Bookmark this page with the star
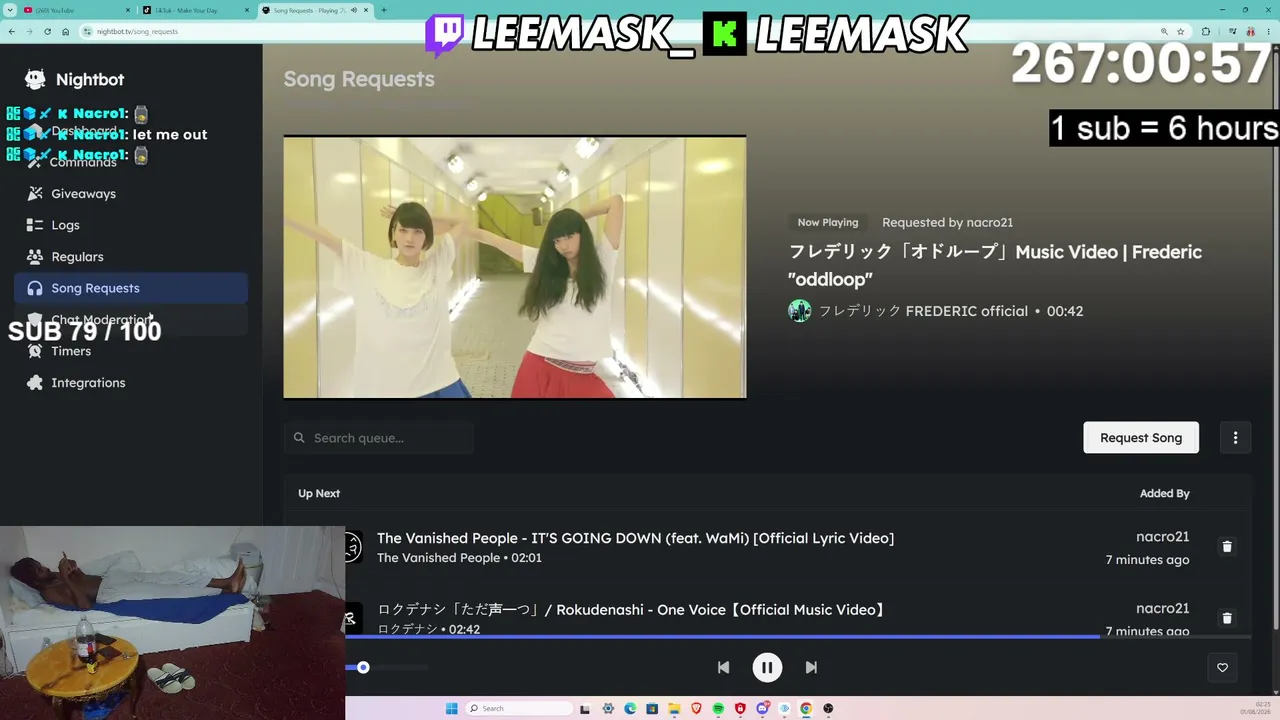 [1180, 31]
